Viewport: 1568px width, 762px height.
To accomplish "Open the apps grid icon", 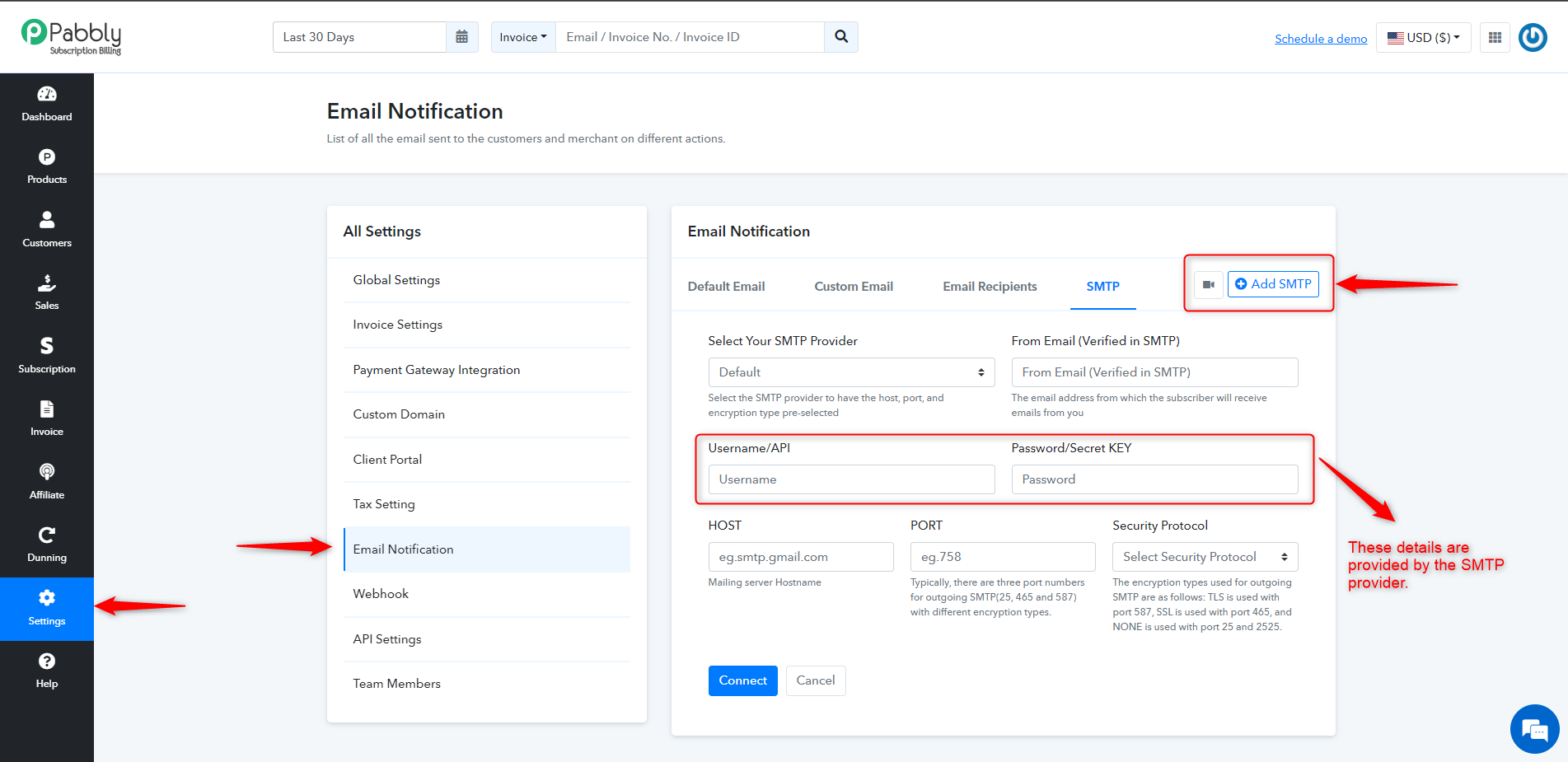I will 1495,38.
